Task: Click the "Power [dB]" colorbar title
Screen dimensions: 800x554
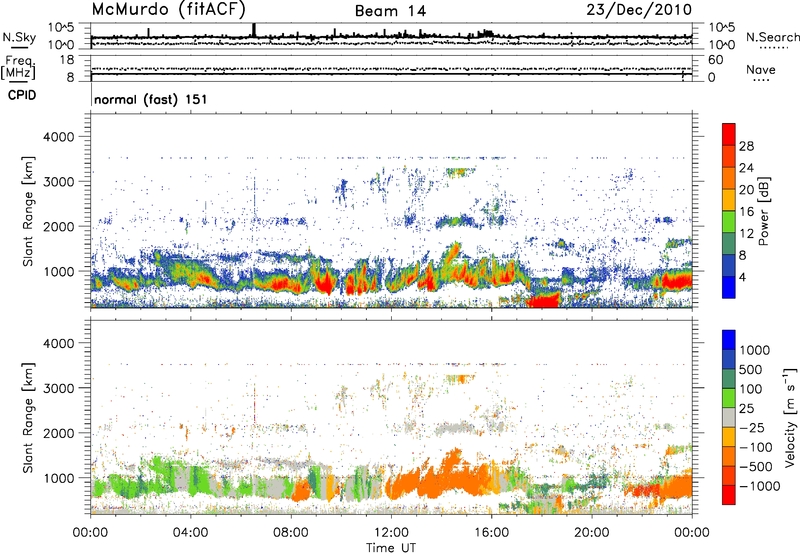Action: click(x=764, y=211)
